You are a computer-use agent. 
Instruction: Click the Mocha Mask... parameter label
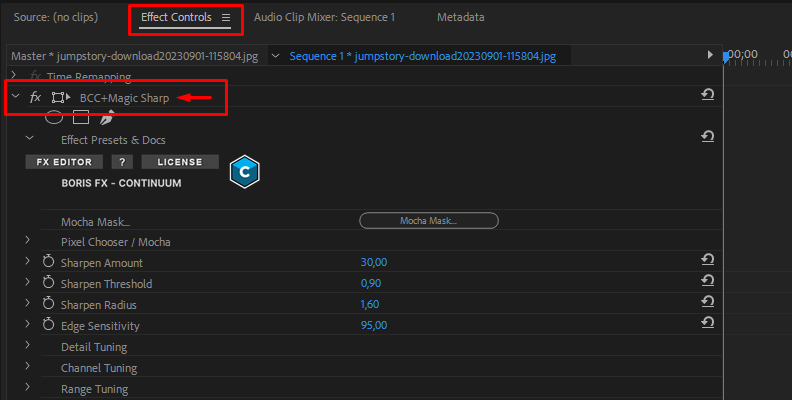pos(95,222)
